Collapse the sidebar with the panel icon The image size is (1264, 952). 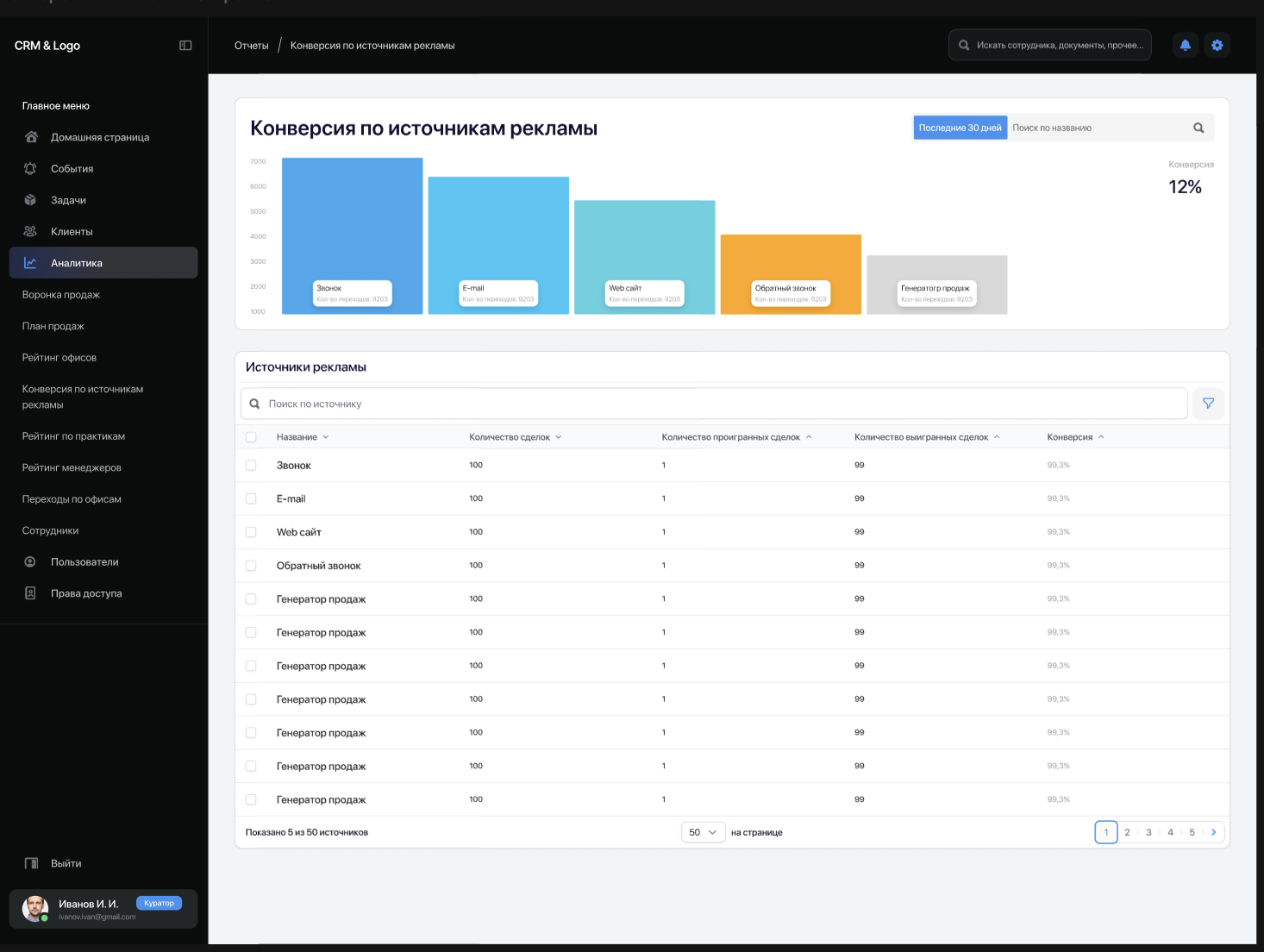(x=185, y=46)
